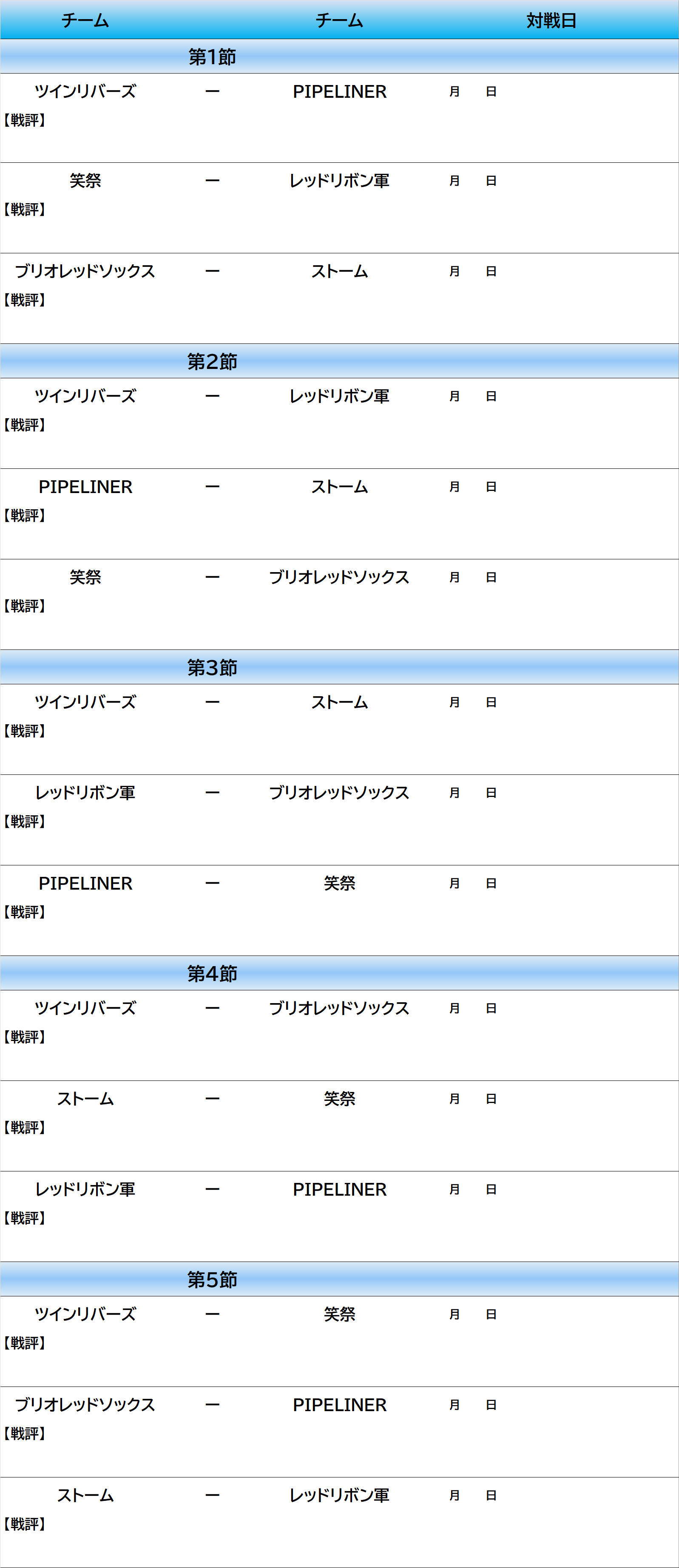Click ストーム on the left in 第4節
This screenshot has height=1568, width=679.
(85, 1099)
